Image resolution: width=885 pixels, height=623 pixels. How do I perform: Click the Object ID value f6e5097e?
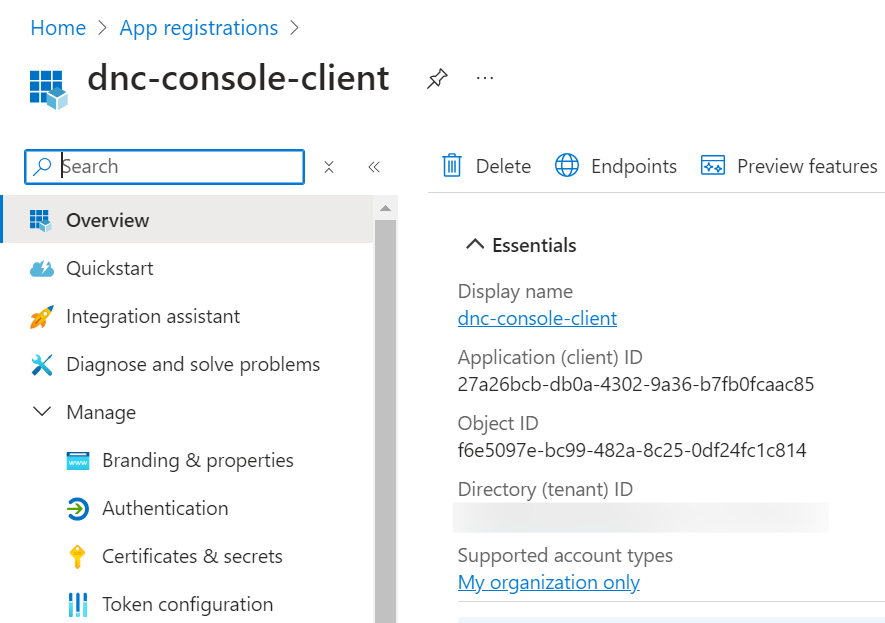(x=632, y=450)
